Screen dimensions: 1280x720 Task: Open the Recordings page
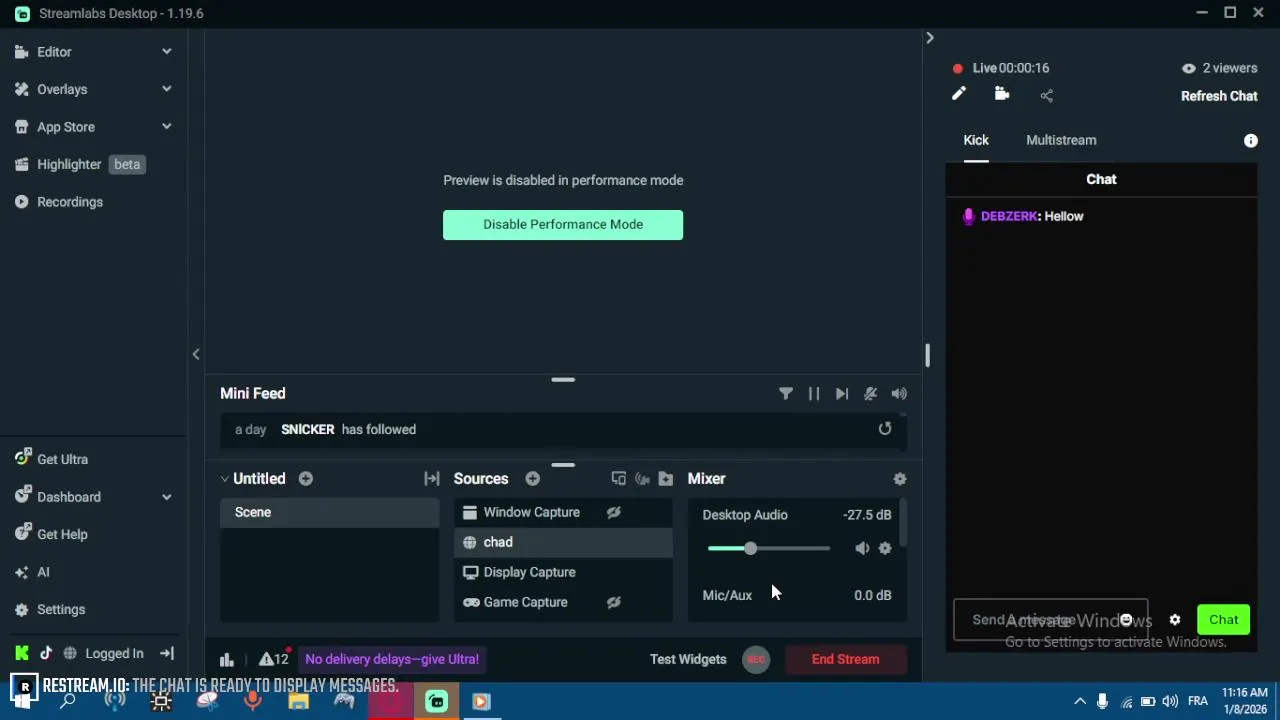(x=59, y=202)
